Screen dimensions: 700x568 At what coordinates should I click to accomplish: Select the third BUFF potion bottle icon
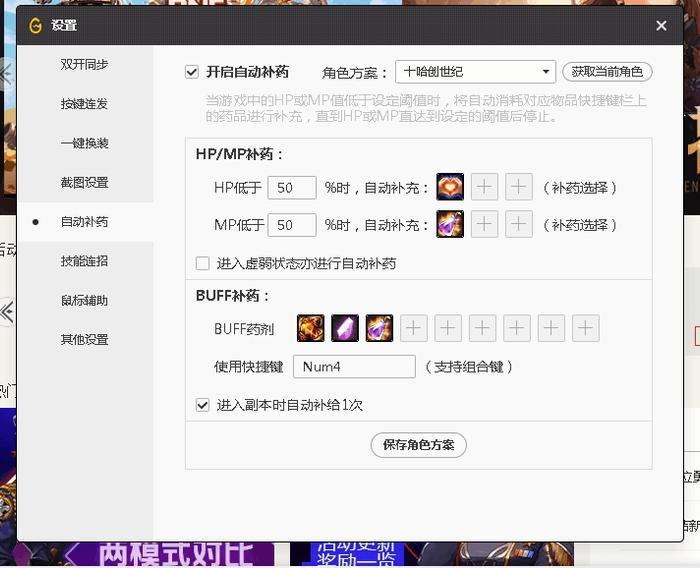(379, 328)
